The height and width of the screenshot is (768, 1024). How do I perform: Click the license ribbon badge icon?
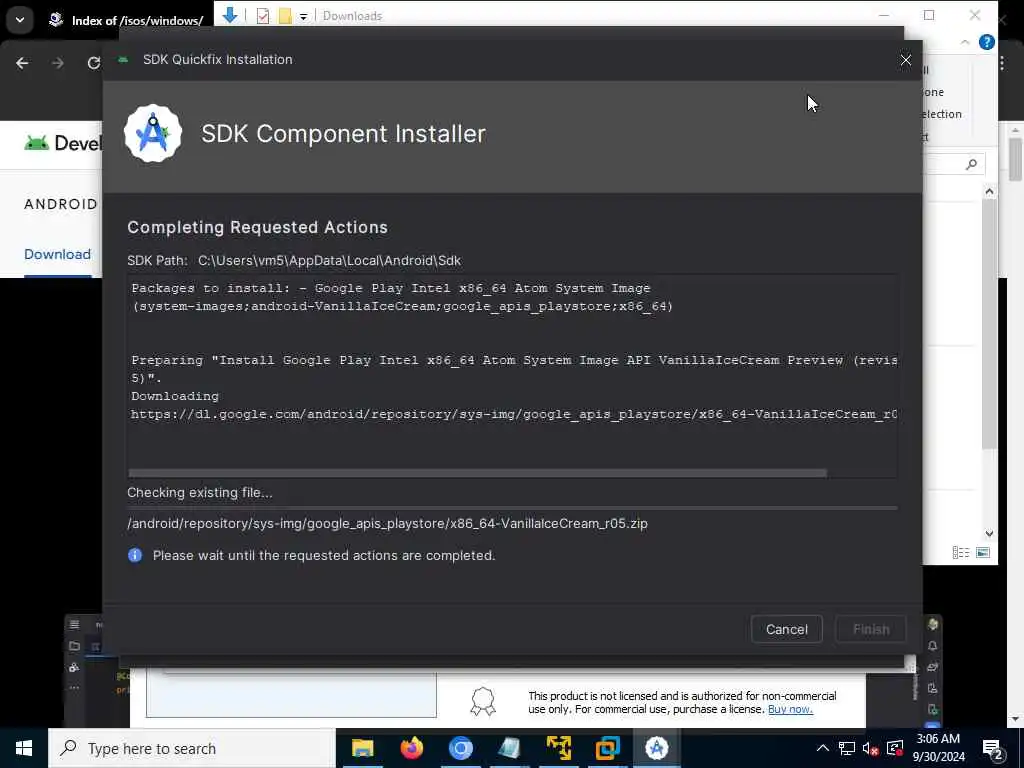coord(483,702)
